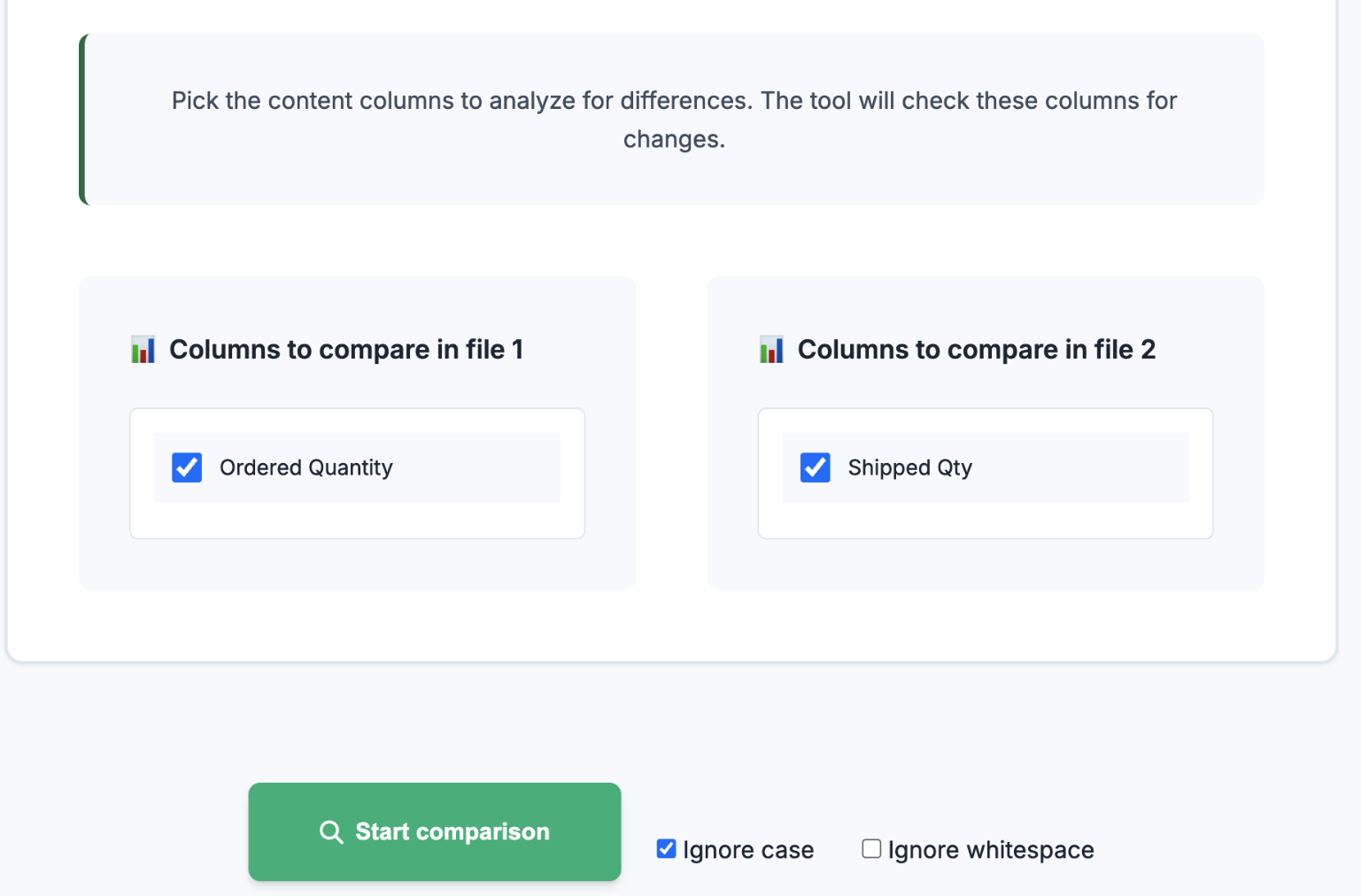Click the green accent bar of the instruction box
This screenshot has height=896, width=1361.
click(83, 120)
